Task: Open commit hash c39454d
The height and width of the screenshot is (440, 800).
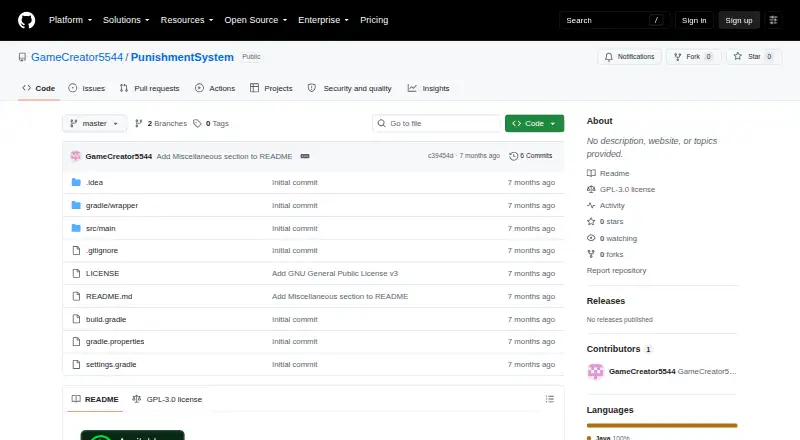Action: [x=440, y=156]
